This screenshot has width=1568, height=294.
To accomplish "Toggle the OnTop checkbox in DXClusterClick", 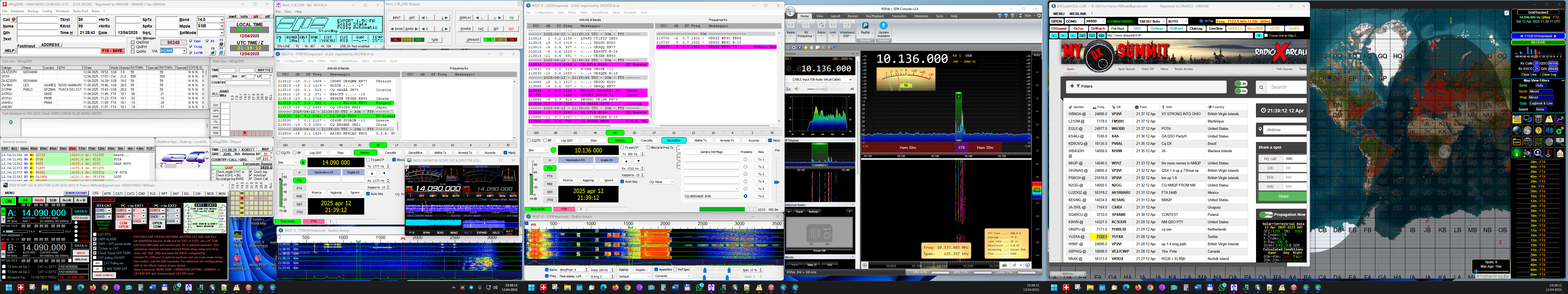I will coord(1201,21).
